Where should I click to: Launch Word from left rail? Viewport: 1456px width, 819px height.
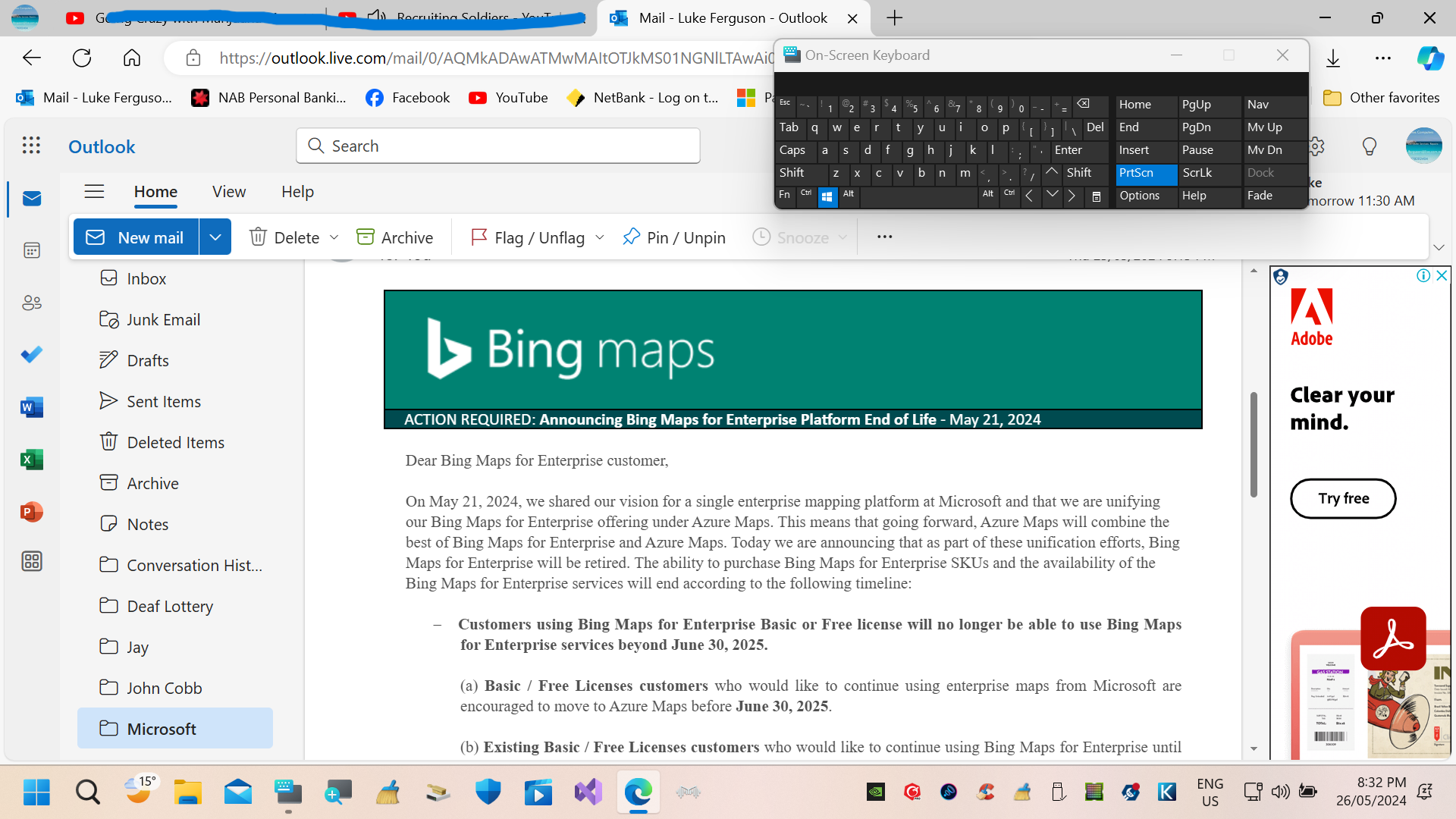point(32,407)
